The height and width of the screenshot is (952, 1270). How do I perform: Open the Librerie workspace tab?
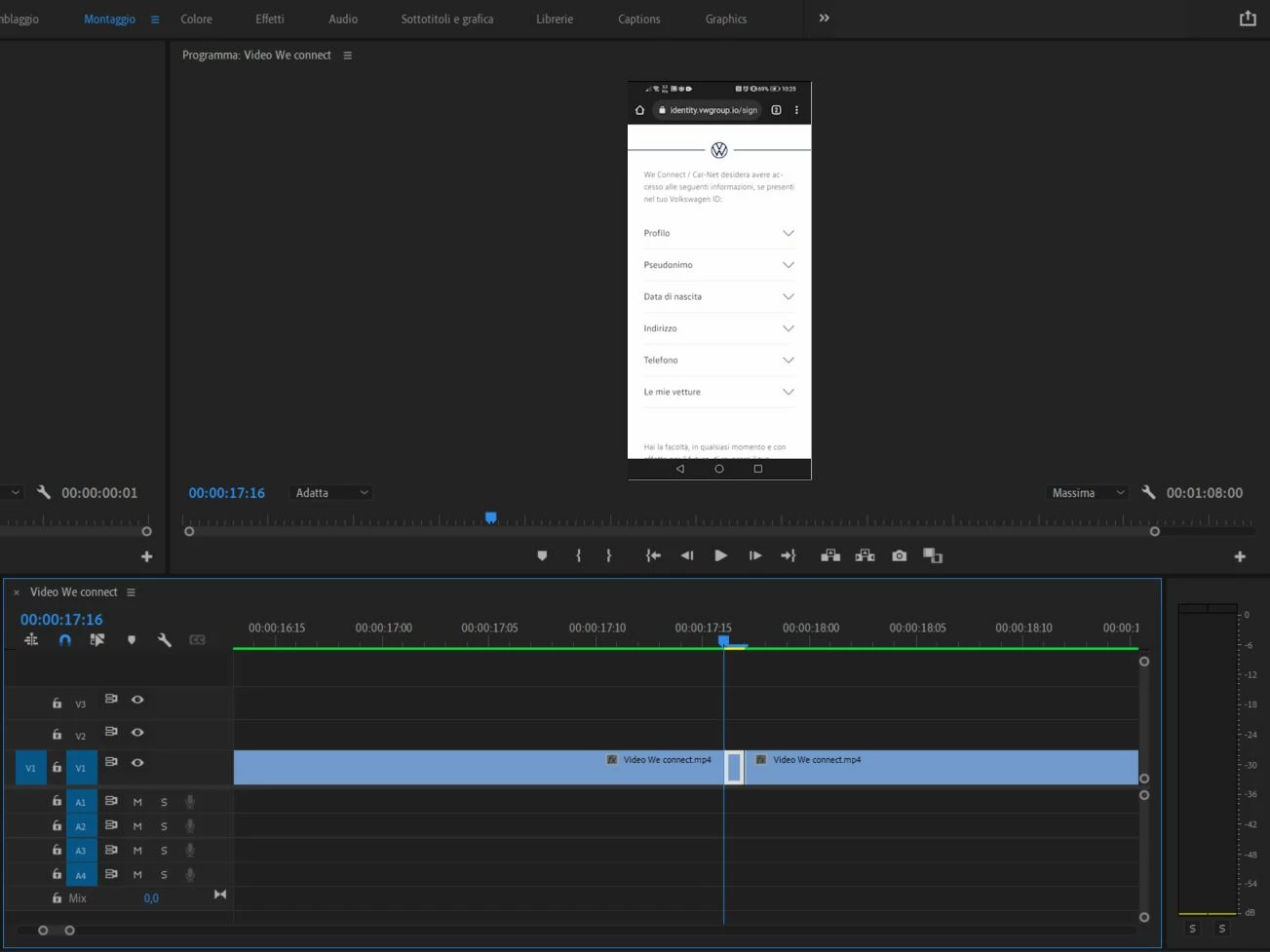tap(555, 19)
